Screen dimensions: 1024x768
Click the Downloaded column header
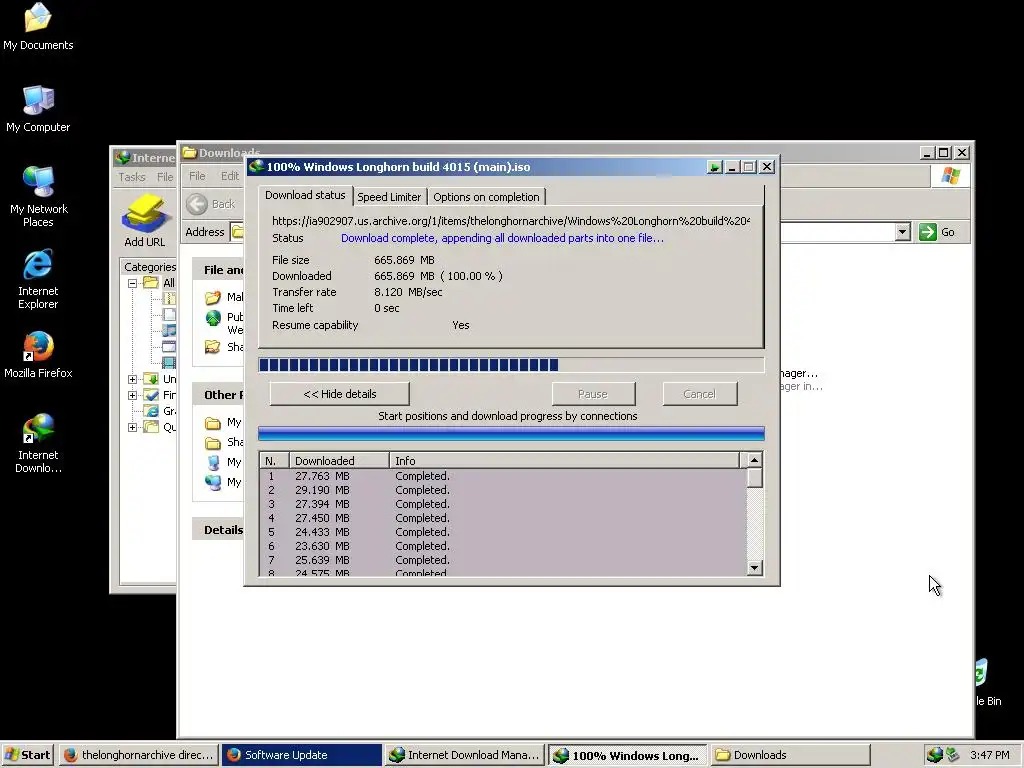click(x=339, y=460)
